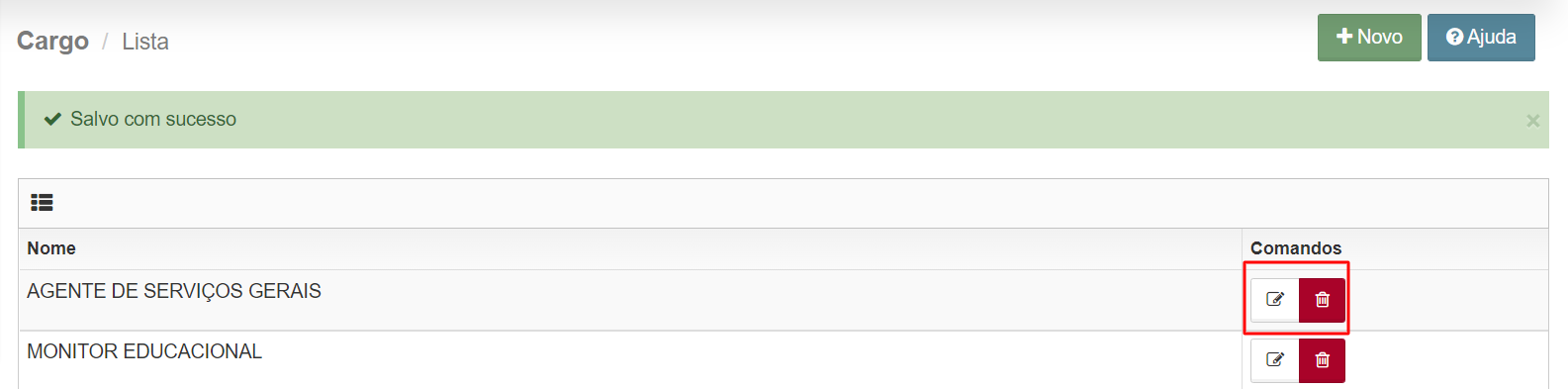Click the Salvo com sucesso message text
Viewport: 1568px width, 389px height.
coord(153,119)
